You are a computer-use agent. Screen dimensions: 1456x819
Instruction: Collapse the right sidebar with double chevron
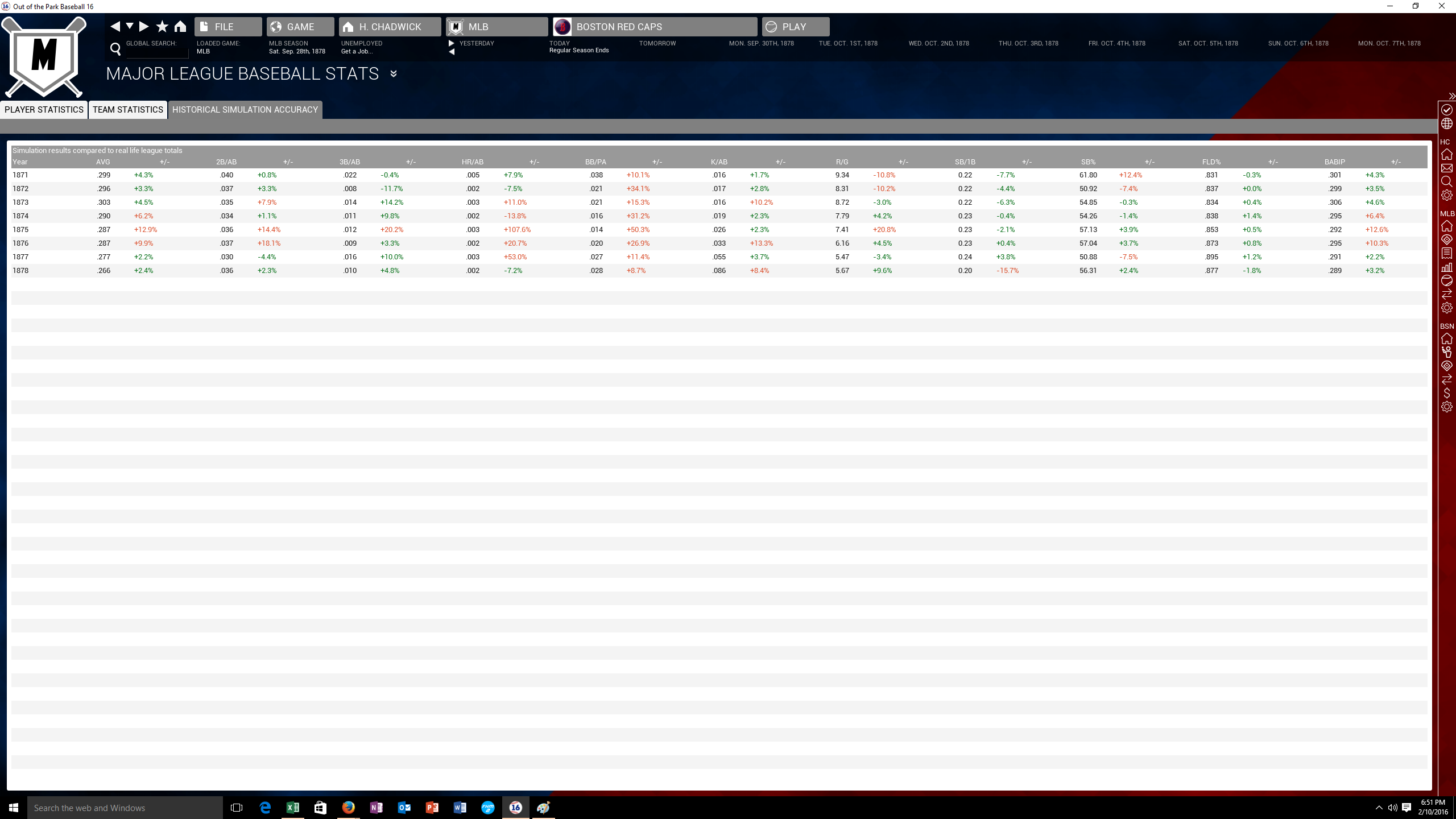[1451, 96]
